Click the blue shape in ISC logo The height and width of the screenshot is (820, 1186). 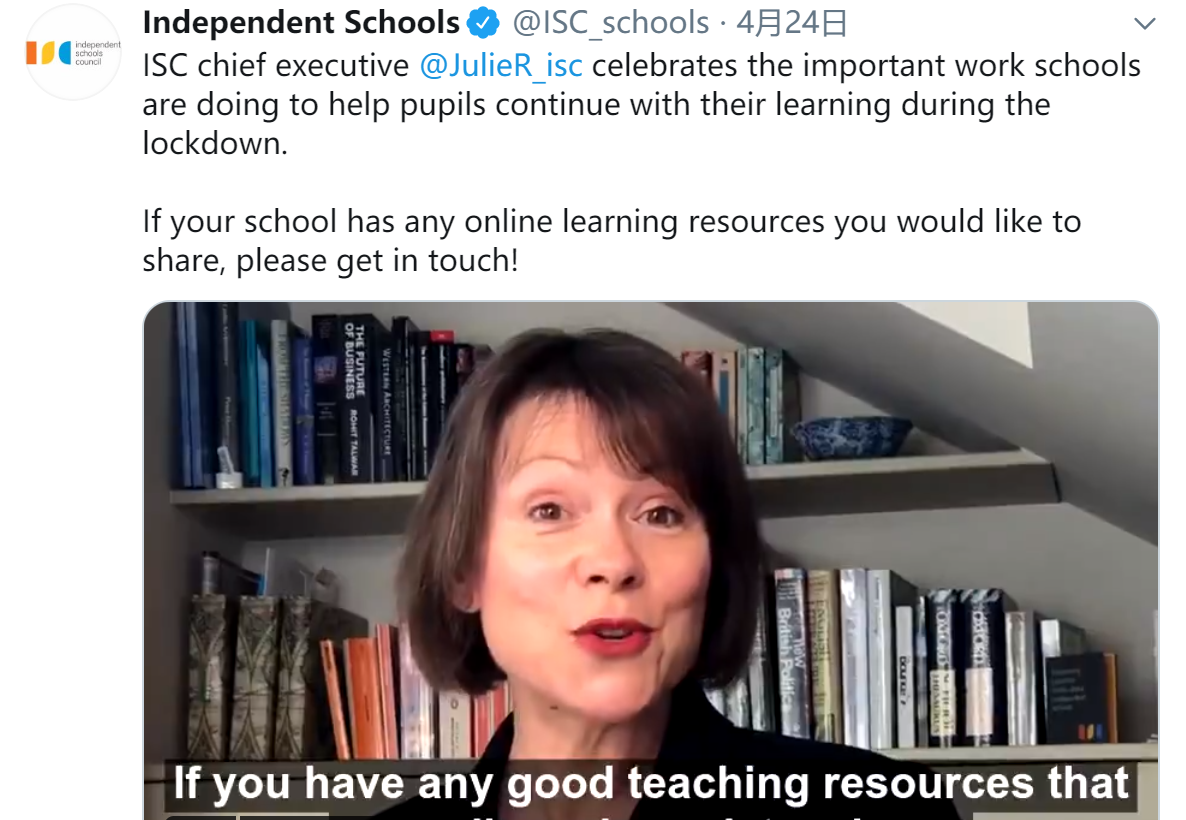pos(65,53)
